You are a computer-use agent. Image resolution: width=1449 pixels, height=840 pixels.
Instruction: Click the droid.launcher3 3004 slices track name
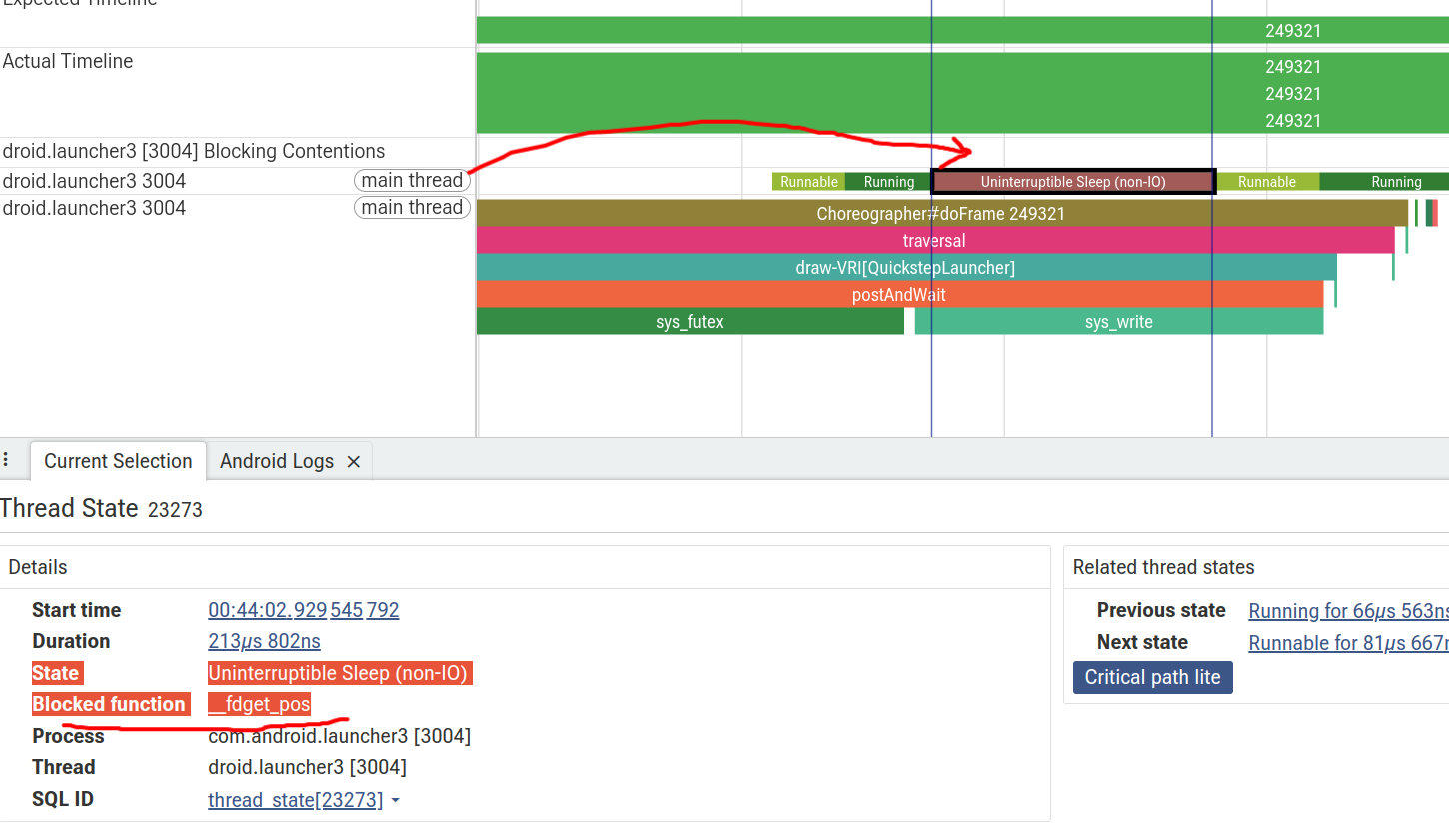tap(94, 208)
